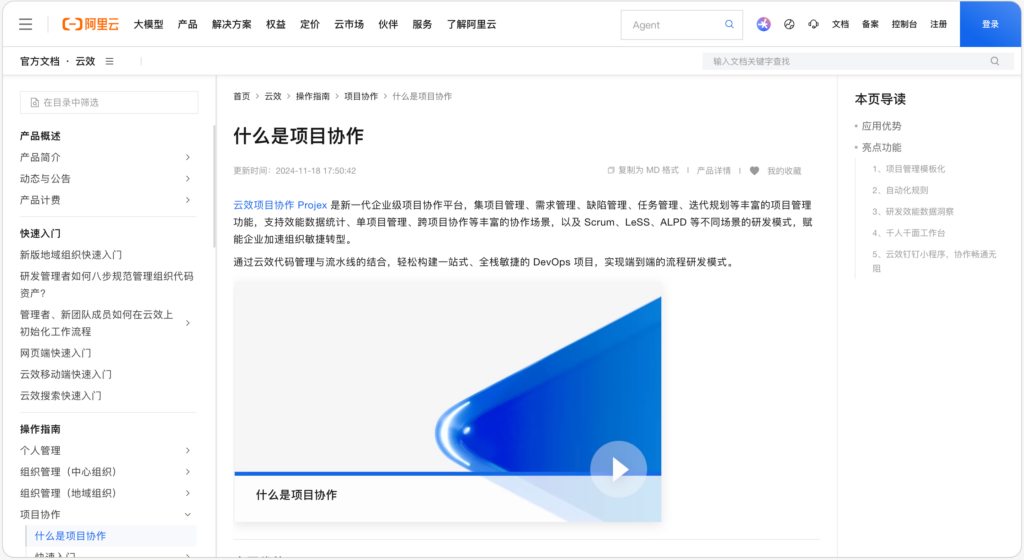1024x560 pixels.
Task: Click the headset customer service icon
Action: click(x=813, y=24)
